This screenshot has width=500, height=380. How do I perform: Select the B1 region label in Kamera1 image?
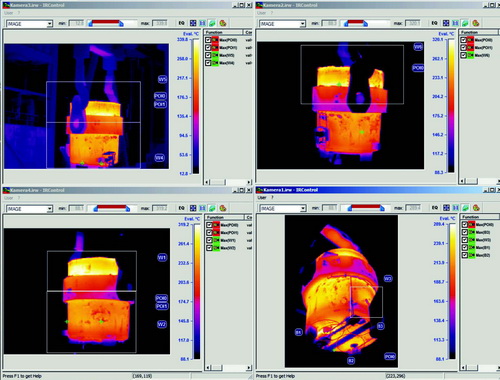pyautogui.click(x=298, y=332)
